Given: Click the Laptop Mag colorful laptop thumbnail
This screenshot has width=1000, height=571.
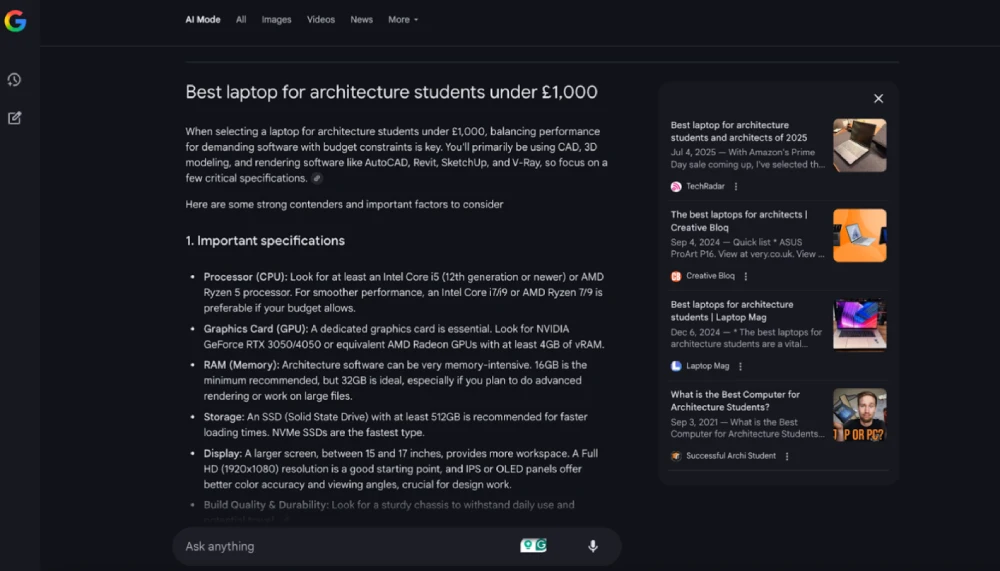Looking at the screenshot, I should pyautogui.click(x=859, y=325).
